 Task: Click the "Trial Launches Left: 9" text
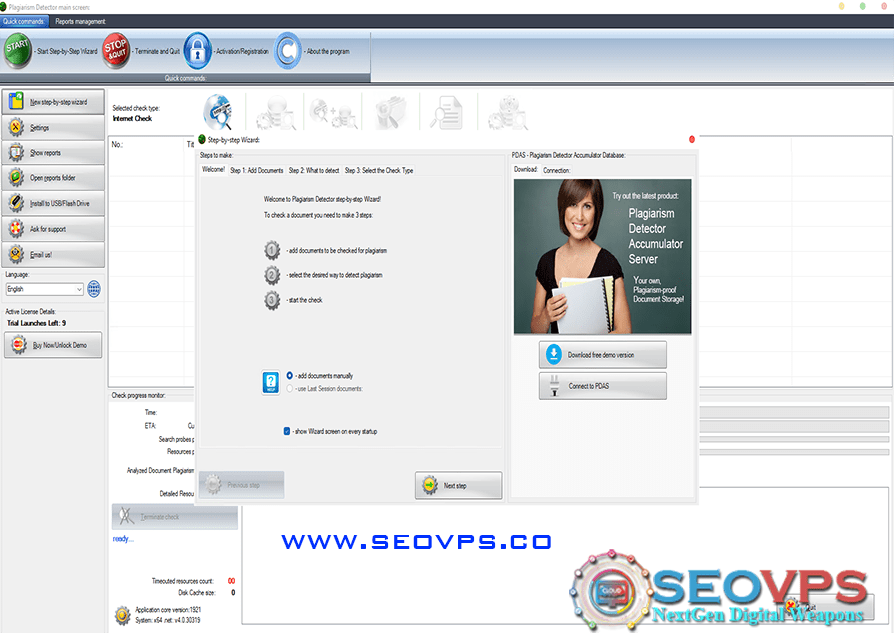tap(36, 323)
